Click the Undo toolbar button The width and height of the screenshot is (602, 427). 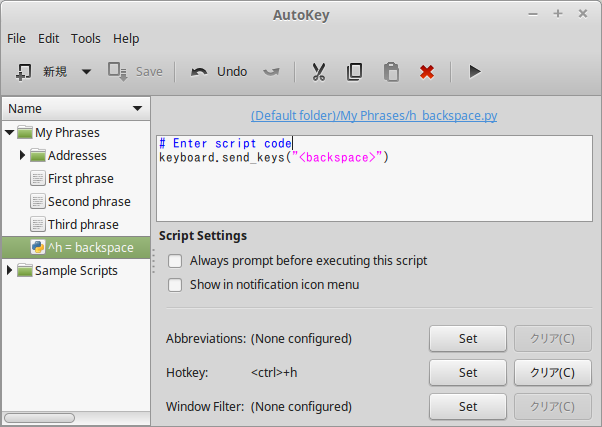pyautogui.click(x=219, y=72)
